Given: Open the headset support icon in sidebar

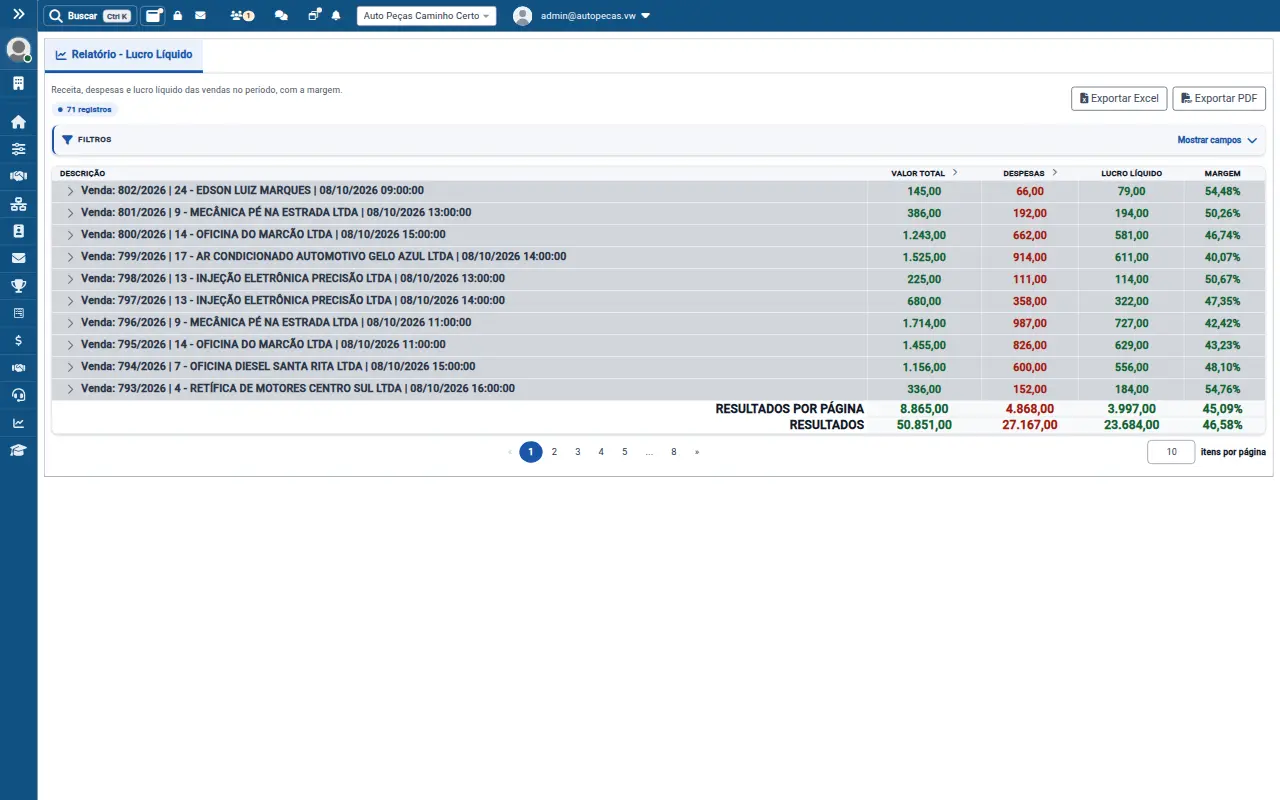Looking at the screenshot, I should pyautogui.click(x=18, y=395).
